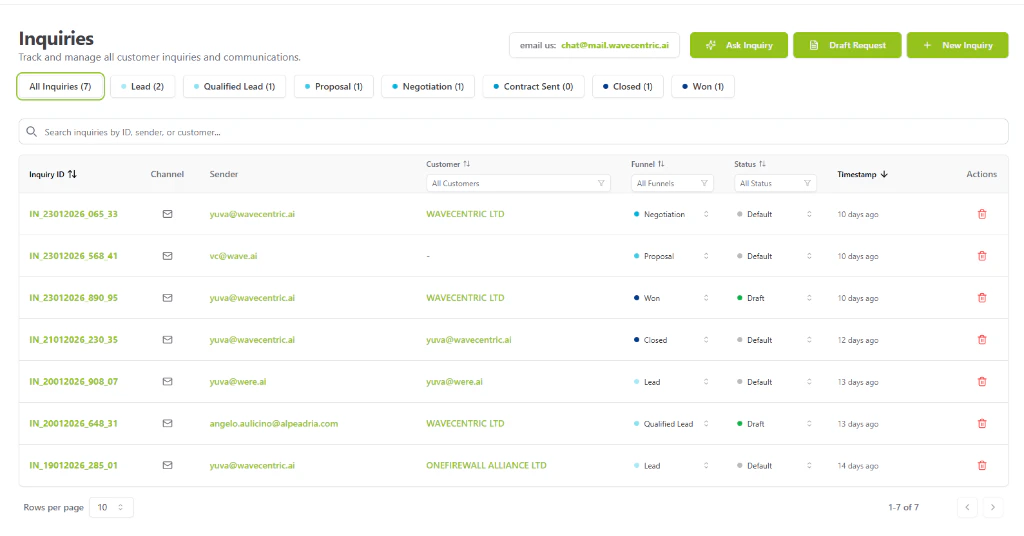Click email channel icon for IN_20012026_908_07

pos(167,381)
